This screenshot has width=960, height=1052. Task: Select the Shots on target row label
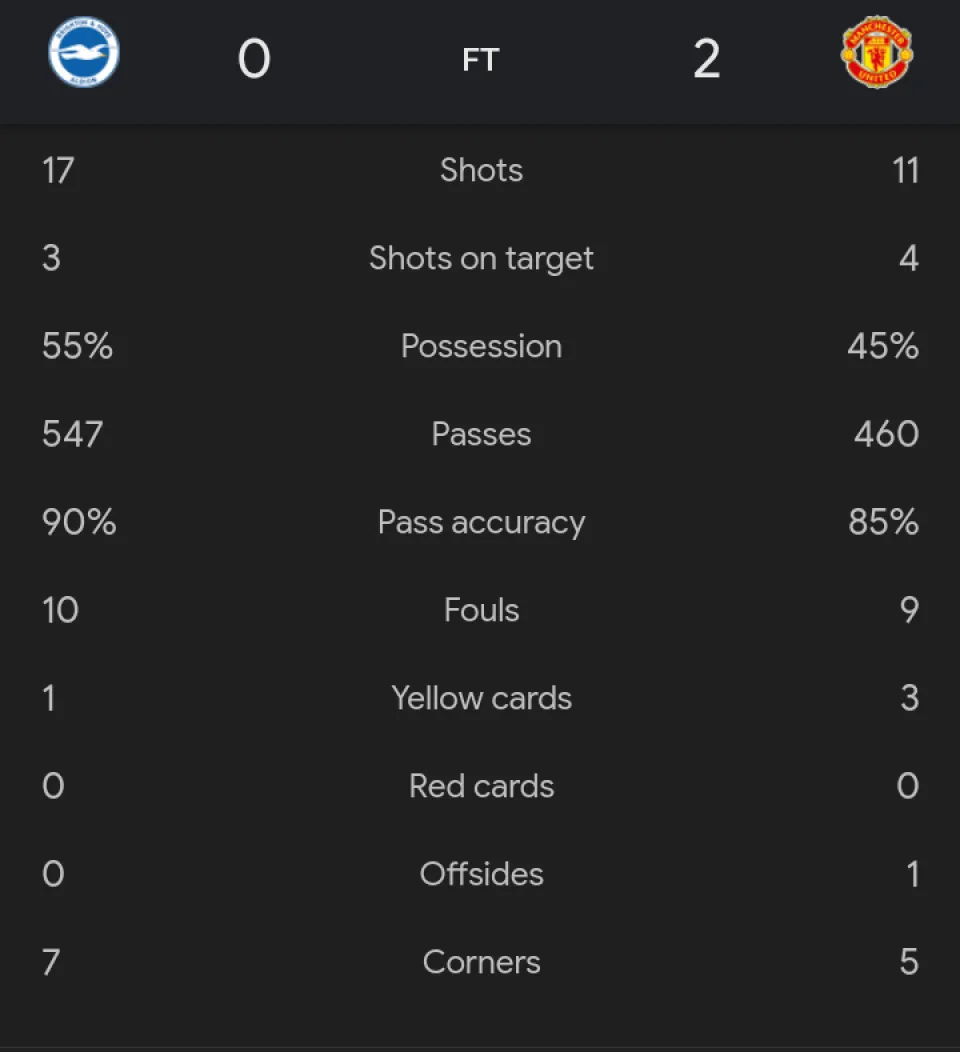[481, 258]
